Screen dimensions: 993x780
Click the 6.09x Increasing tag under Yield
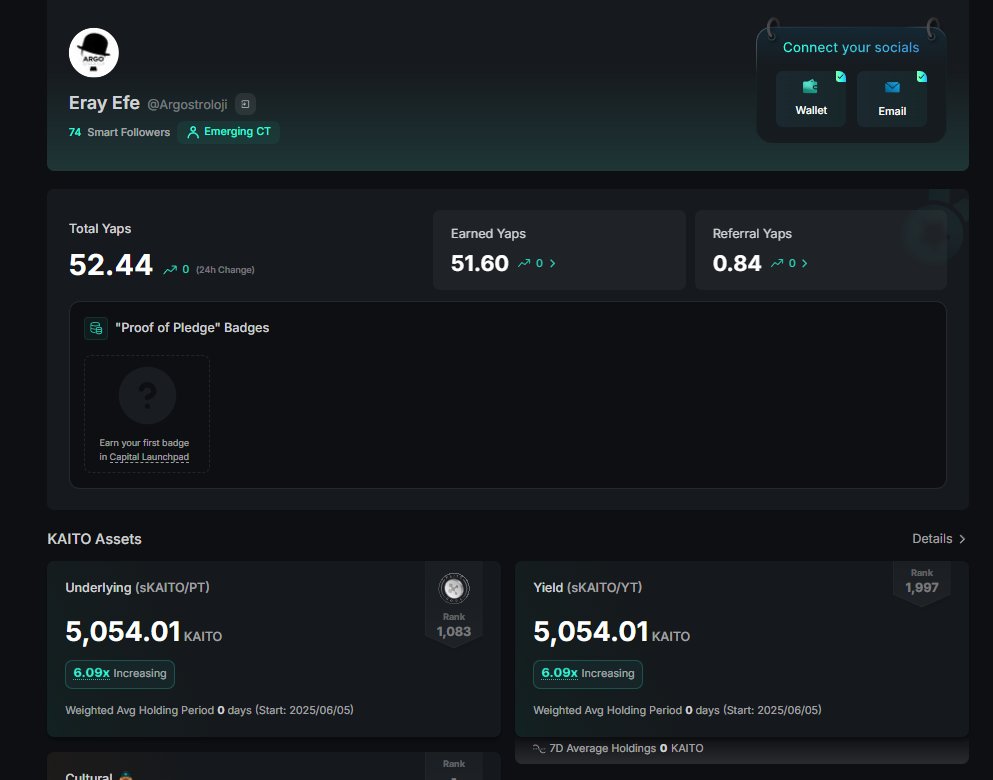588,674
